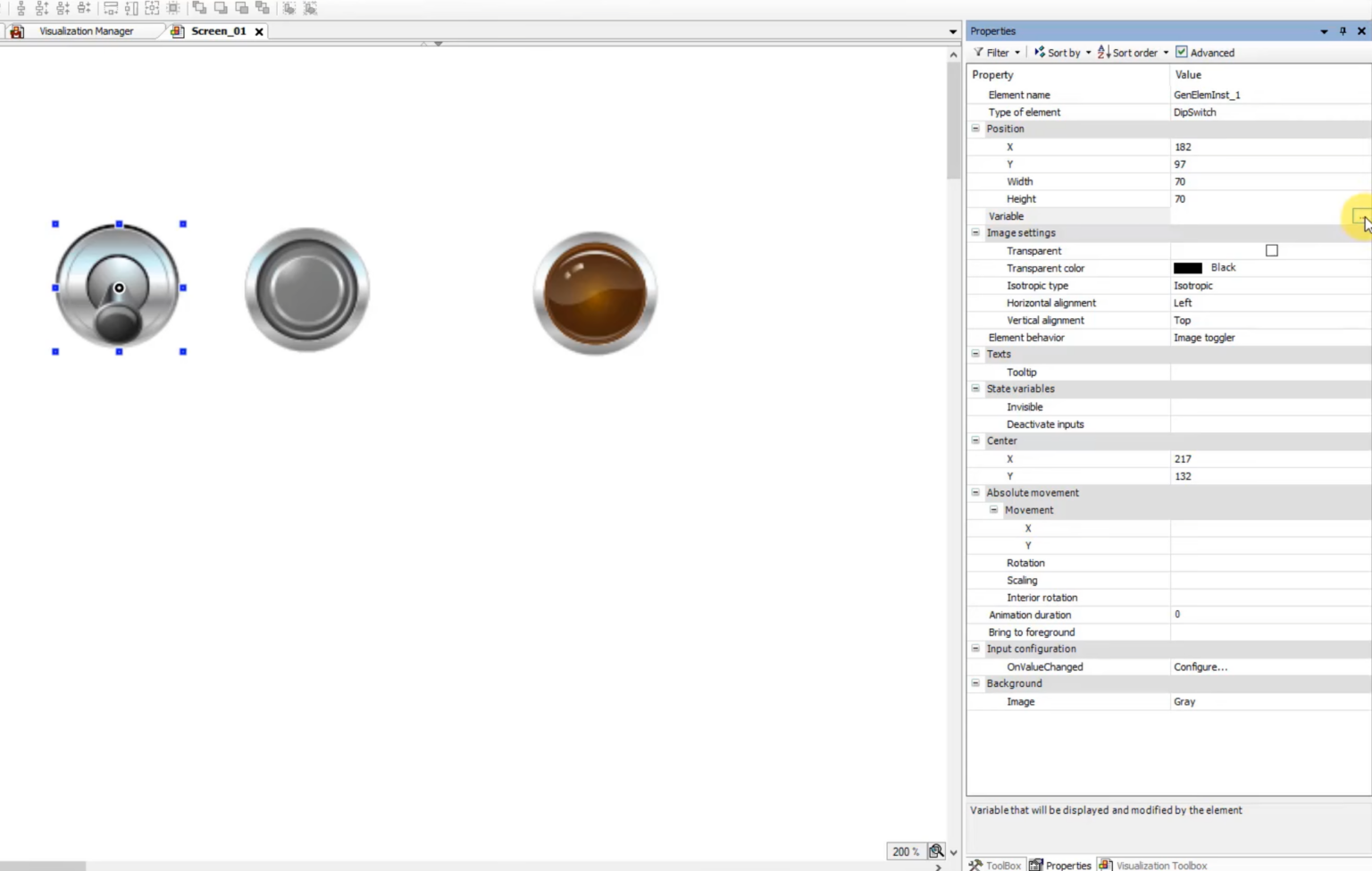This screenshot has width=1372, height=871.
Task: Collapse the Position property group
Action: point(975,129)
